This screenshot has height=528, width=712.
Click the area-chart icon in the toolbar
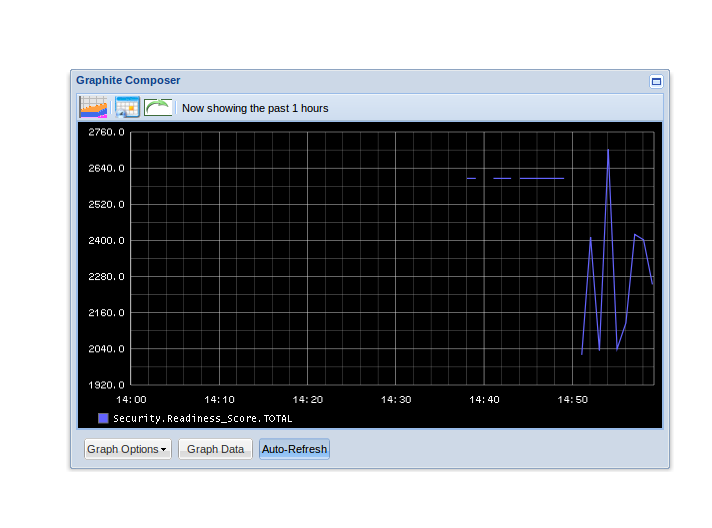click(93, 107)
